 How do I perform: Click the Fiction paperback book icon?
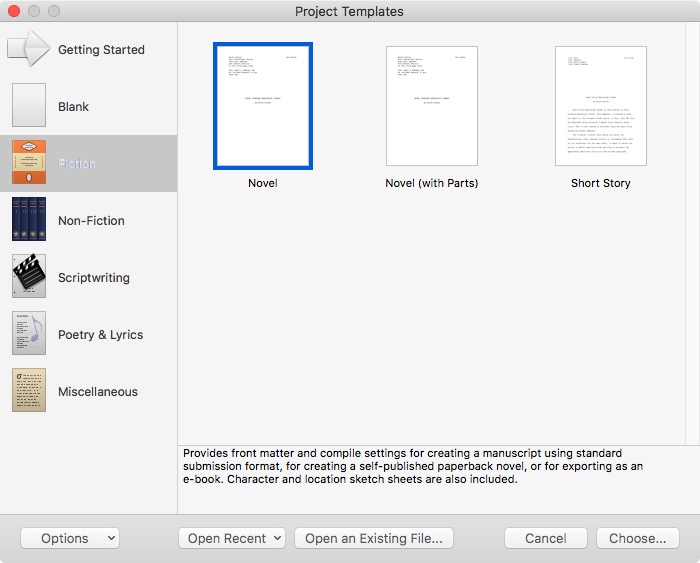coord(29,163)
